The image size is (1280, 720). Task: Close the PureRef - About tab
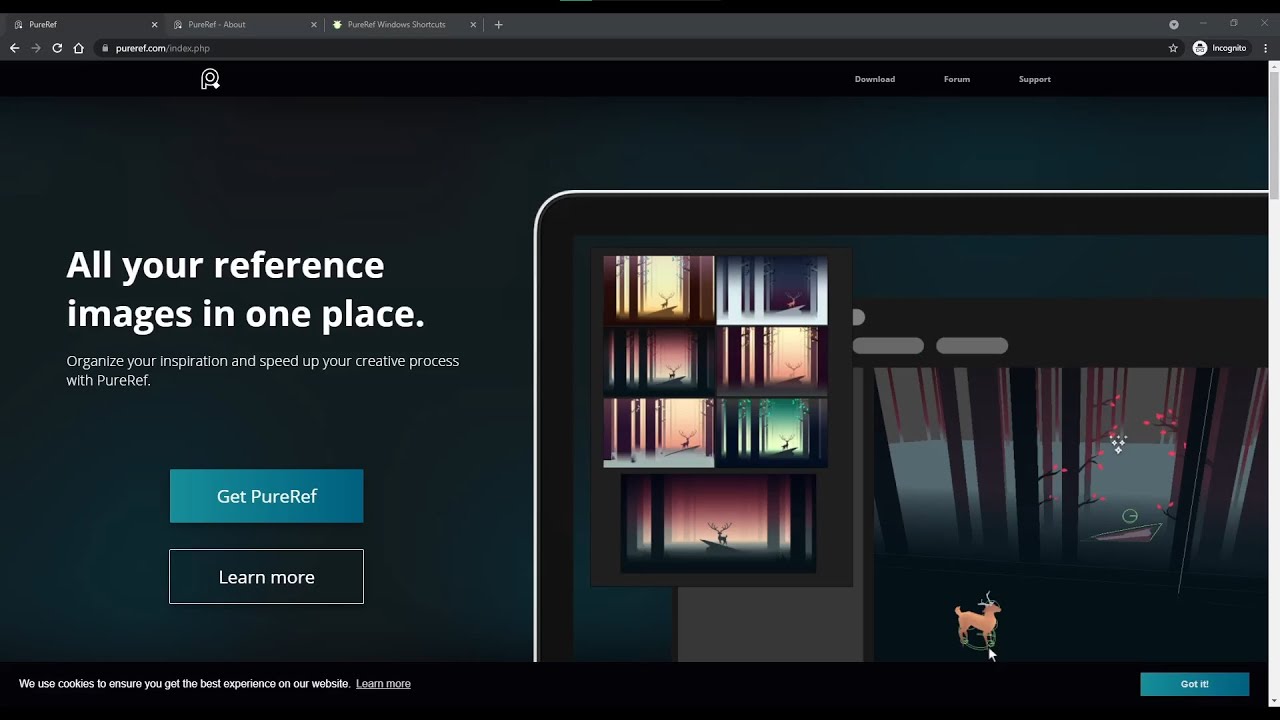click(314, 24)
